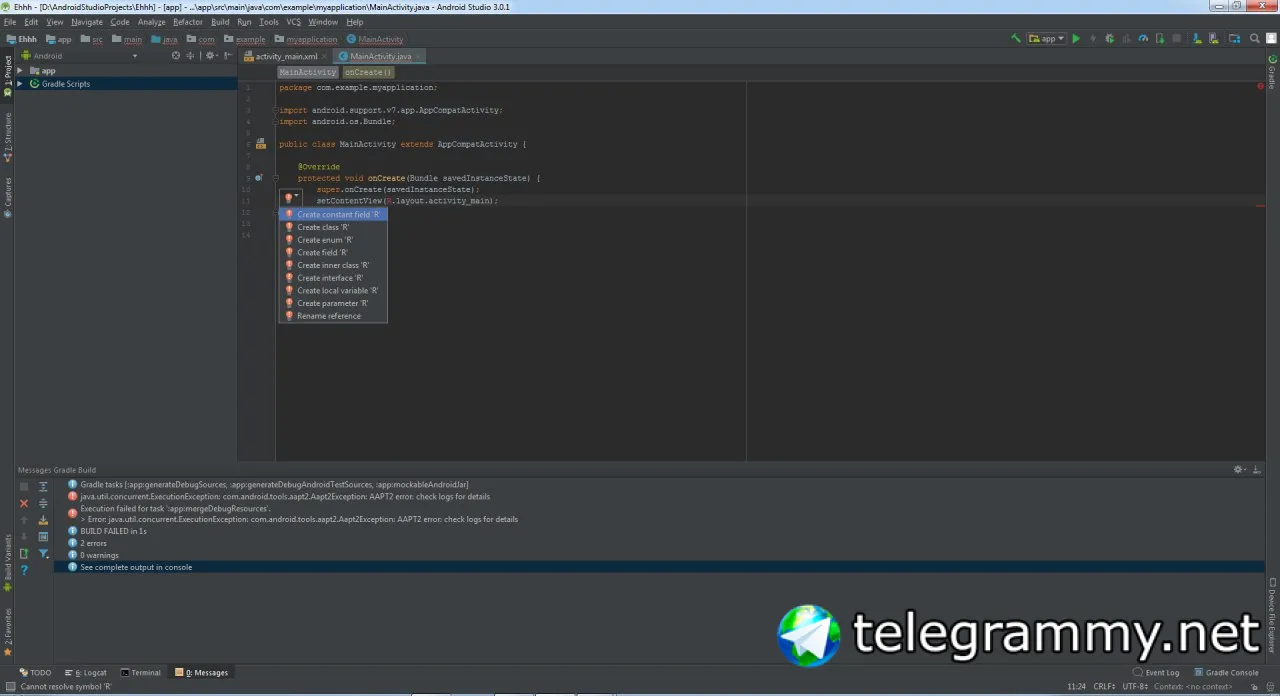Click the red X close icon in Messages
Viewport: 1280px width, 696px height.
(x=24, y=503)
